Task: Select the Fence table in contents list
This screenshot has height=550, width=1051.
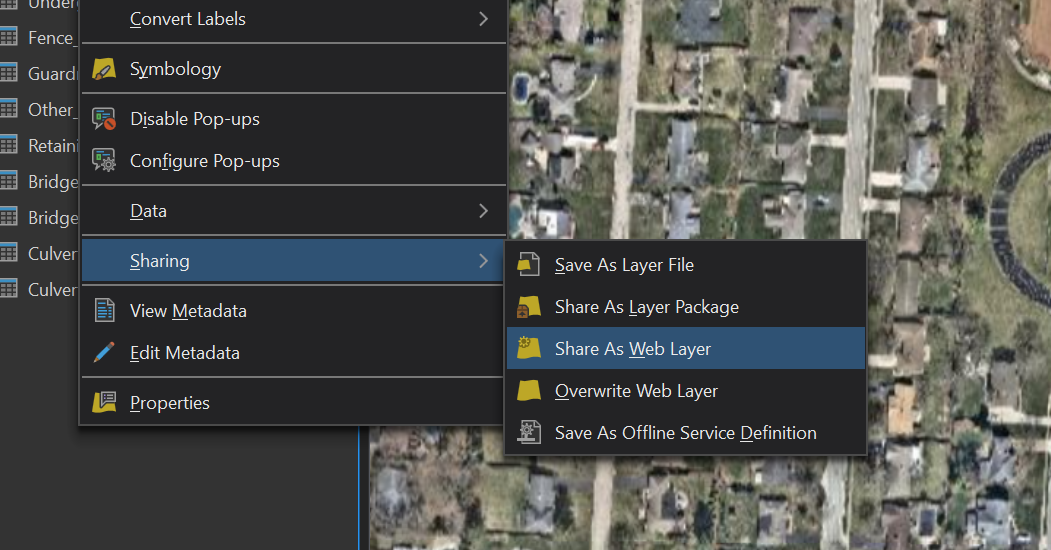Action: coord(48,38)
